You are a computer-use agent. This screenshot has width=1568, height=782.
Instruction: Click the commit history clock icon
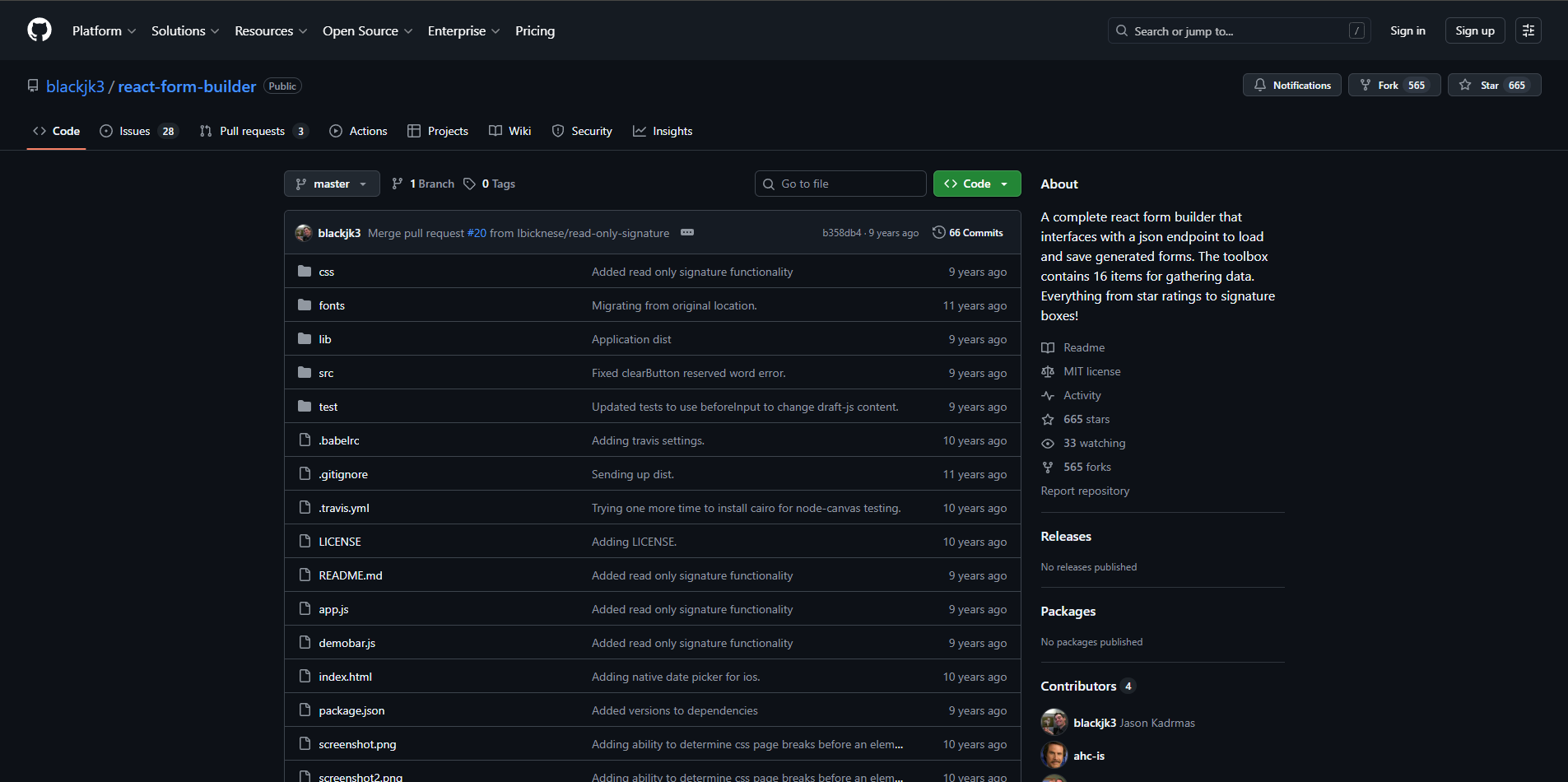pos(938,233)
